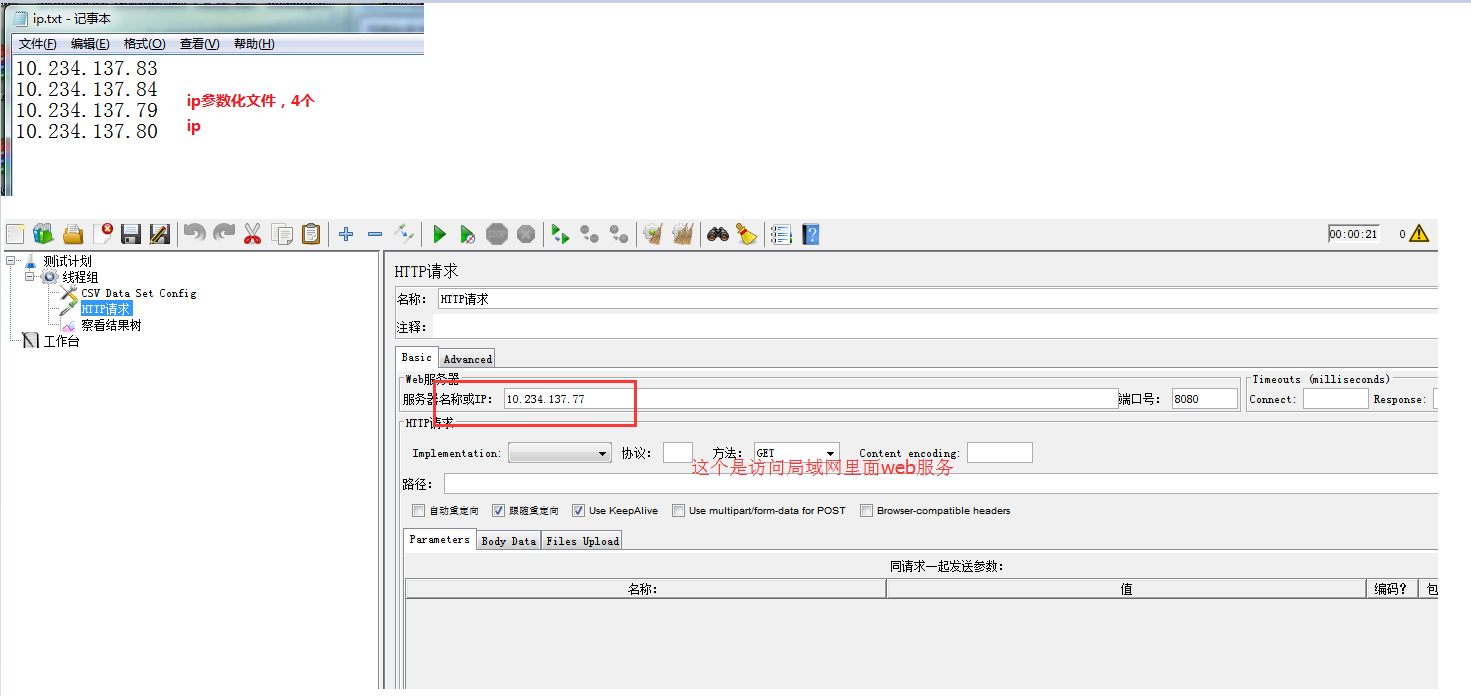
Task: Switch to the Advanced tab
Action: tap(467, 359)
